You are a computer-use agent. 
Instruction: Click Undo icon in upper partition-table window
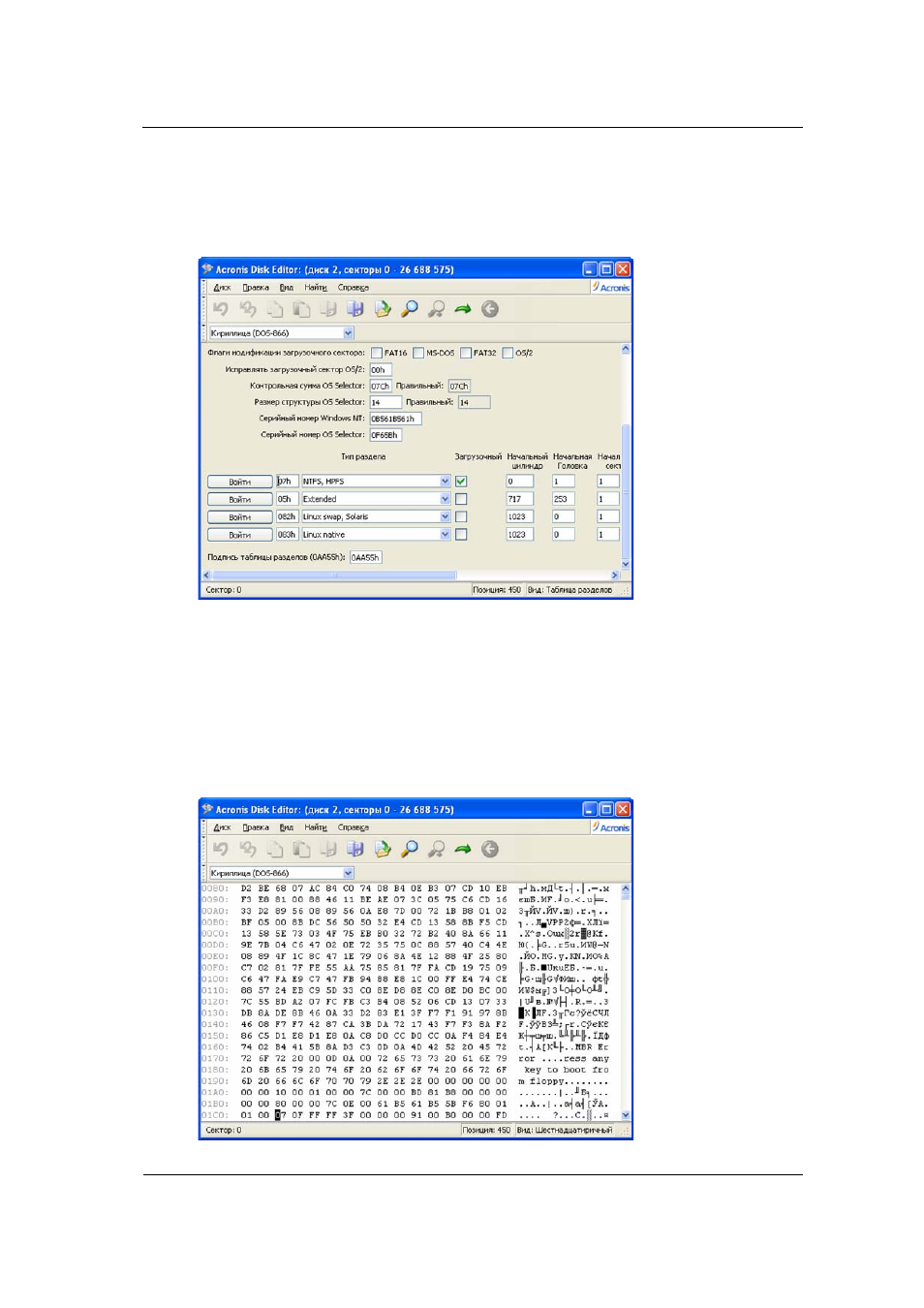coord(221,309)
